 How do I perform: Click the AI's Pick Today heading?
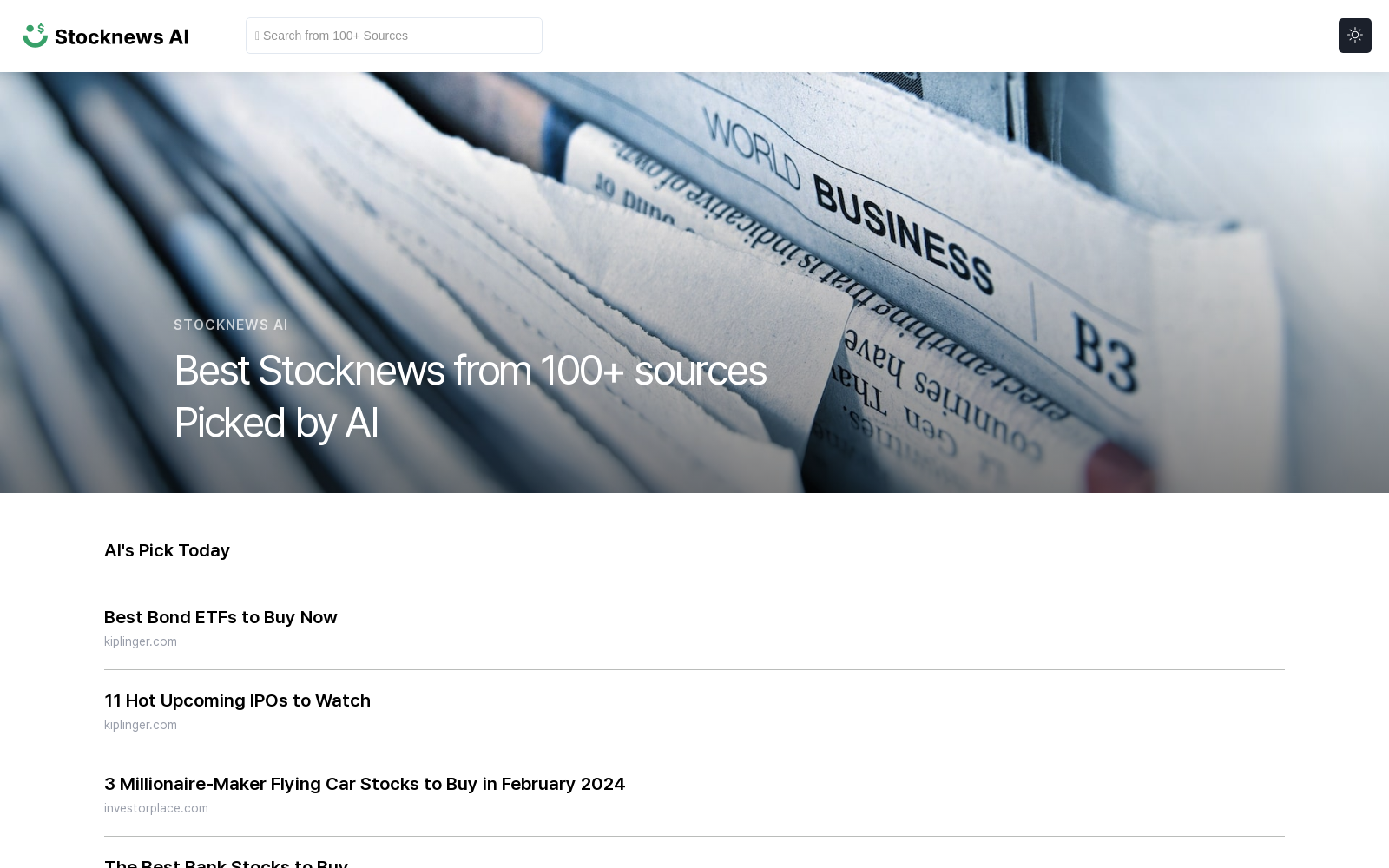tap(167, 550)
